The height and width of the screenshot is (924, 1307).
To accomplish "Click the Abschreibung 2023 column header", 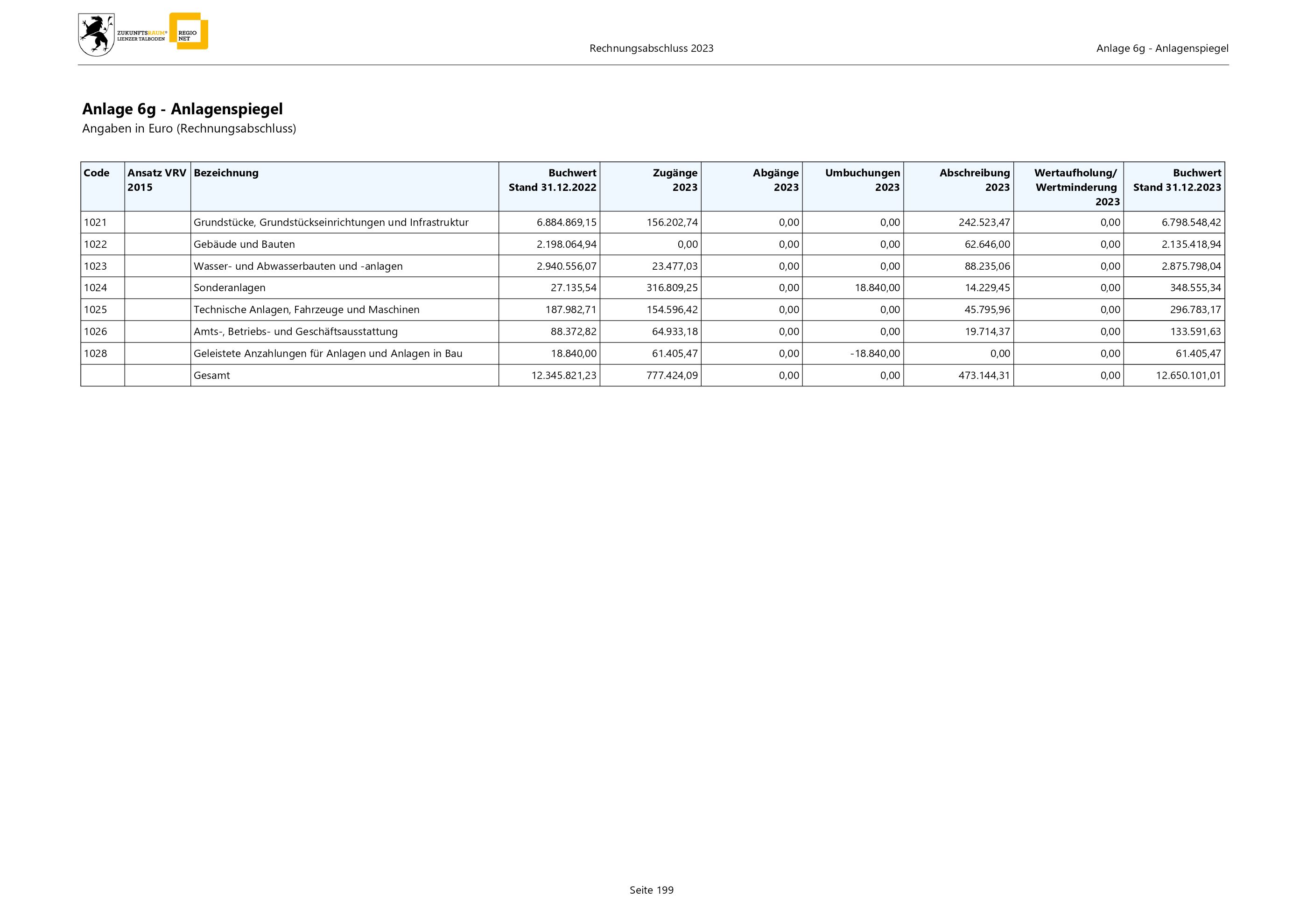I will [974, 180].
